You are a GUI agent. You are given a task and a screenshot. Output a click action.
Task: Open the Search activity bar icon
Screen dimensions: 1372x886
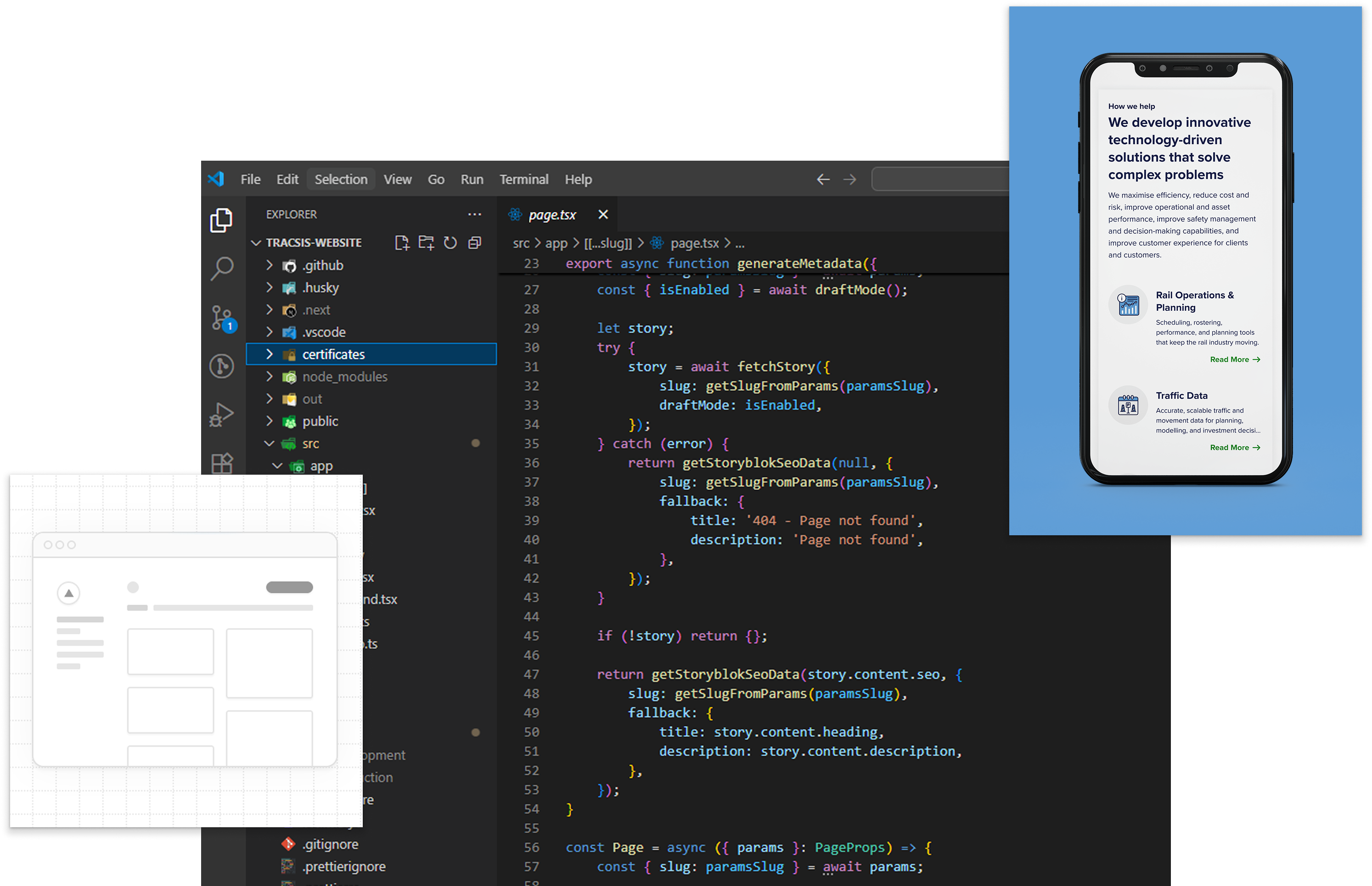(221, 268)
